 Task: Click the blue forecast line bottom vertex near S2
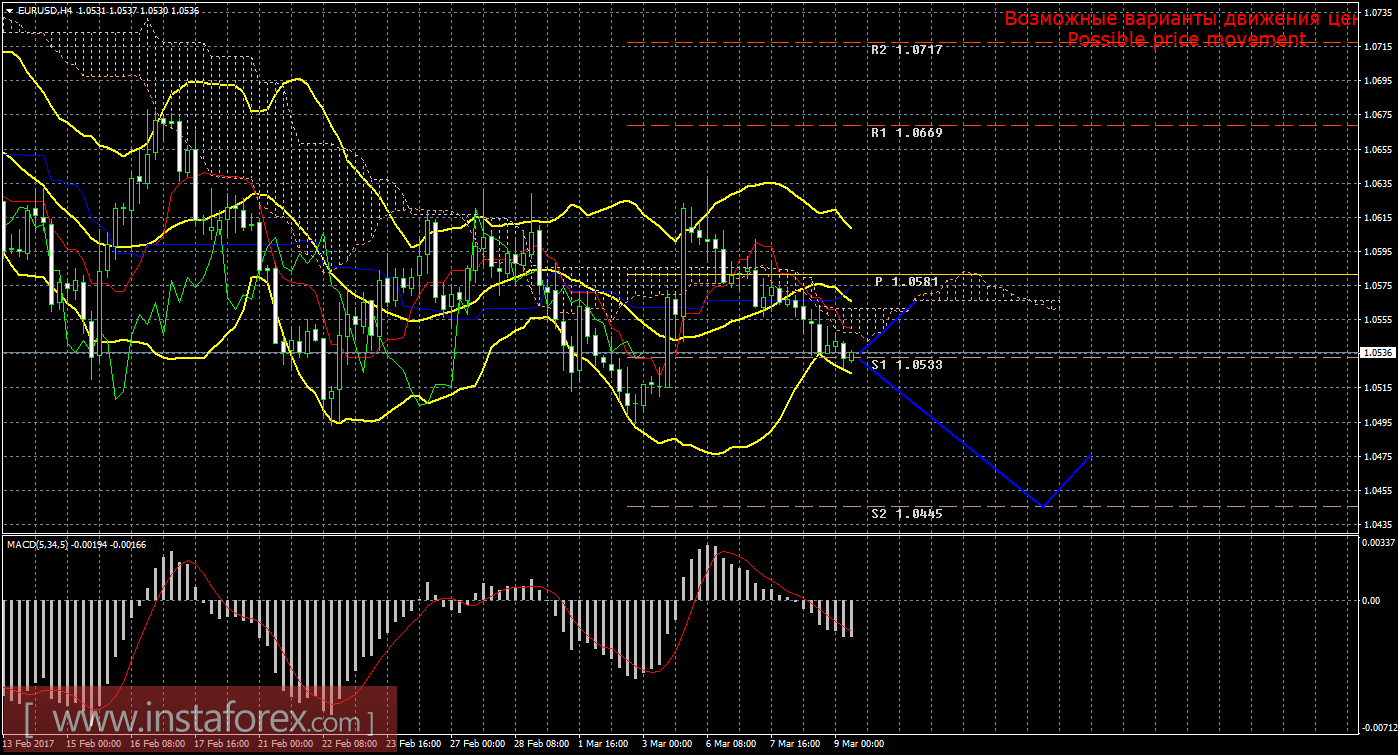click(x=1043, y=506)
